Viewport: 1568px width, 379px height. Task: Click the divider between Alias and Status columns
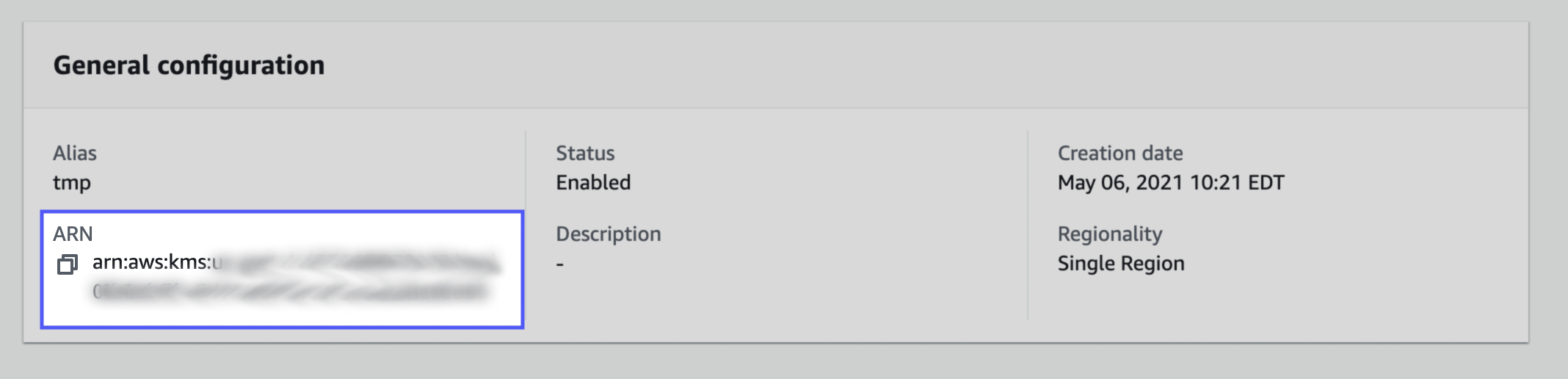coord(526,169)
